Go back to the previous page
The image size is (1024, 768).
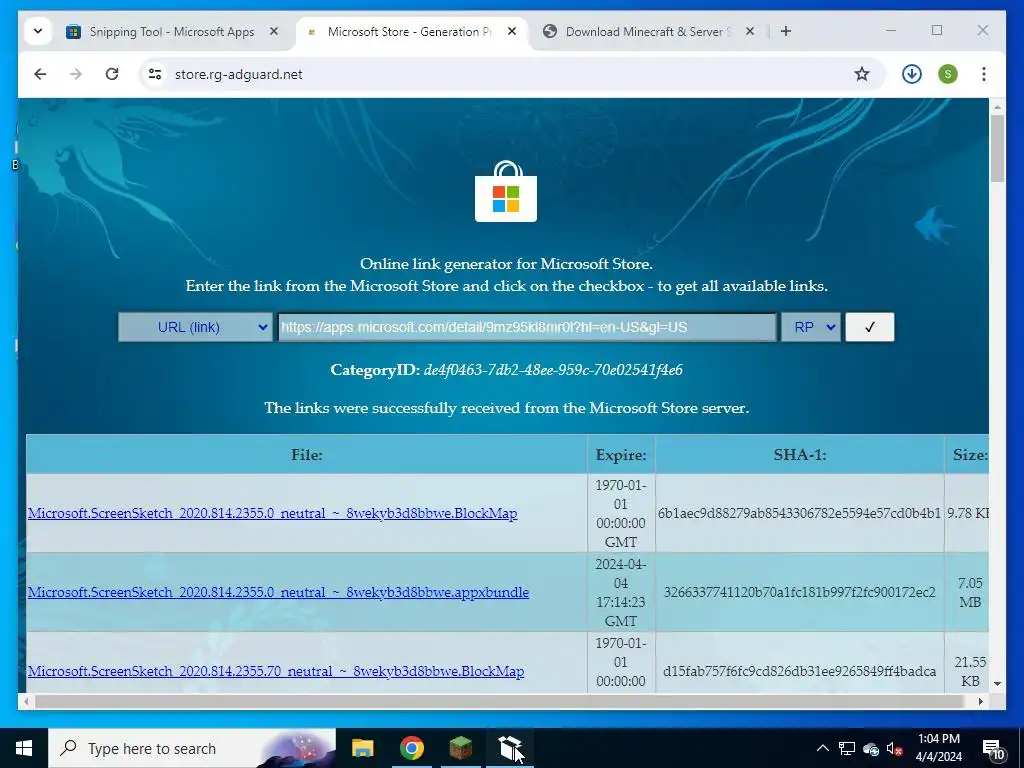(x=40, y=74)
